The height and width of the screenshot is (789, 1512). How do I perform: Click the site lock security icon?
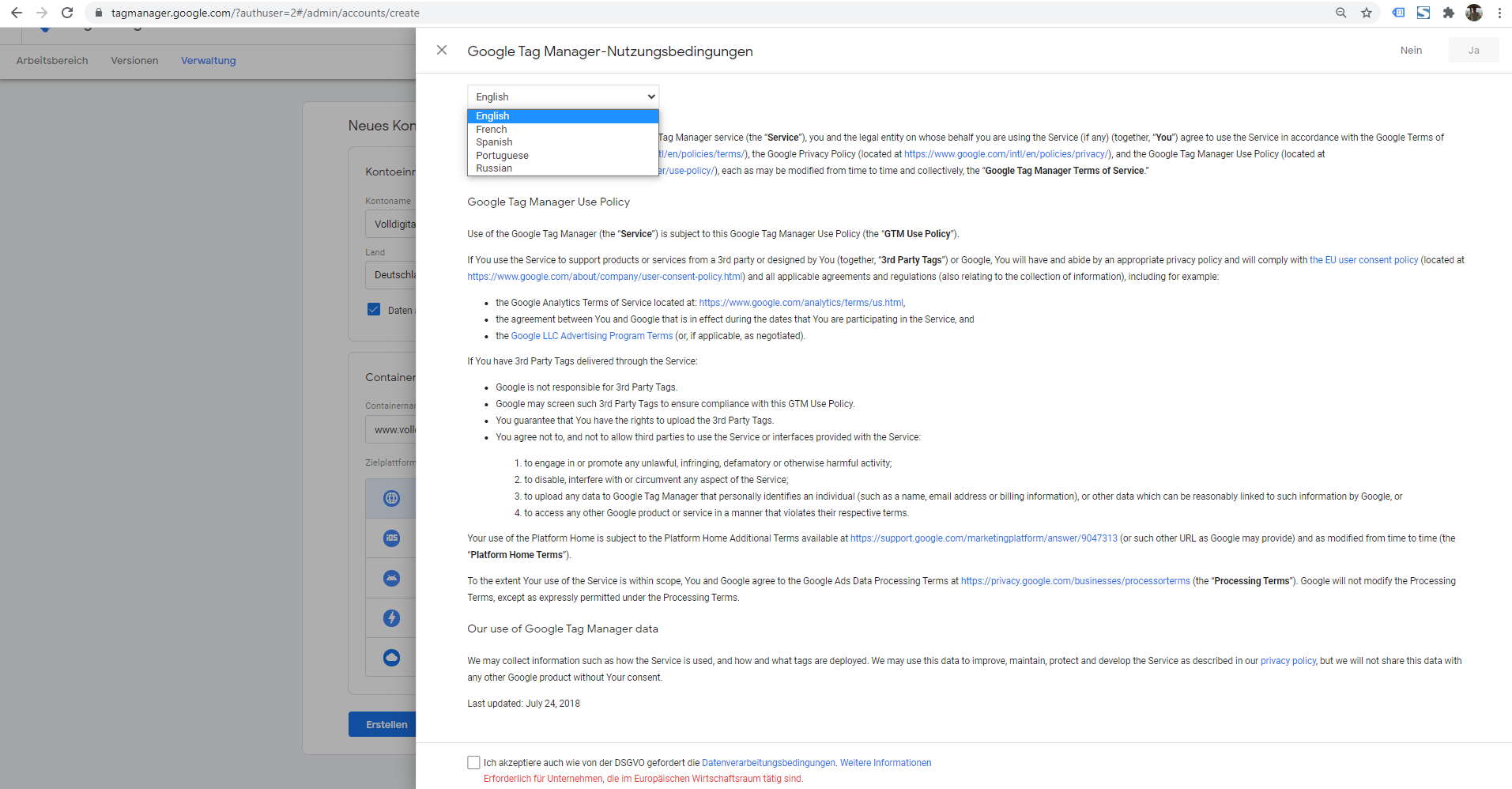point(99,13)
